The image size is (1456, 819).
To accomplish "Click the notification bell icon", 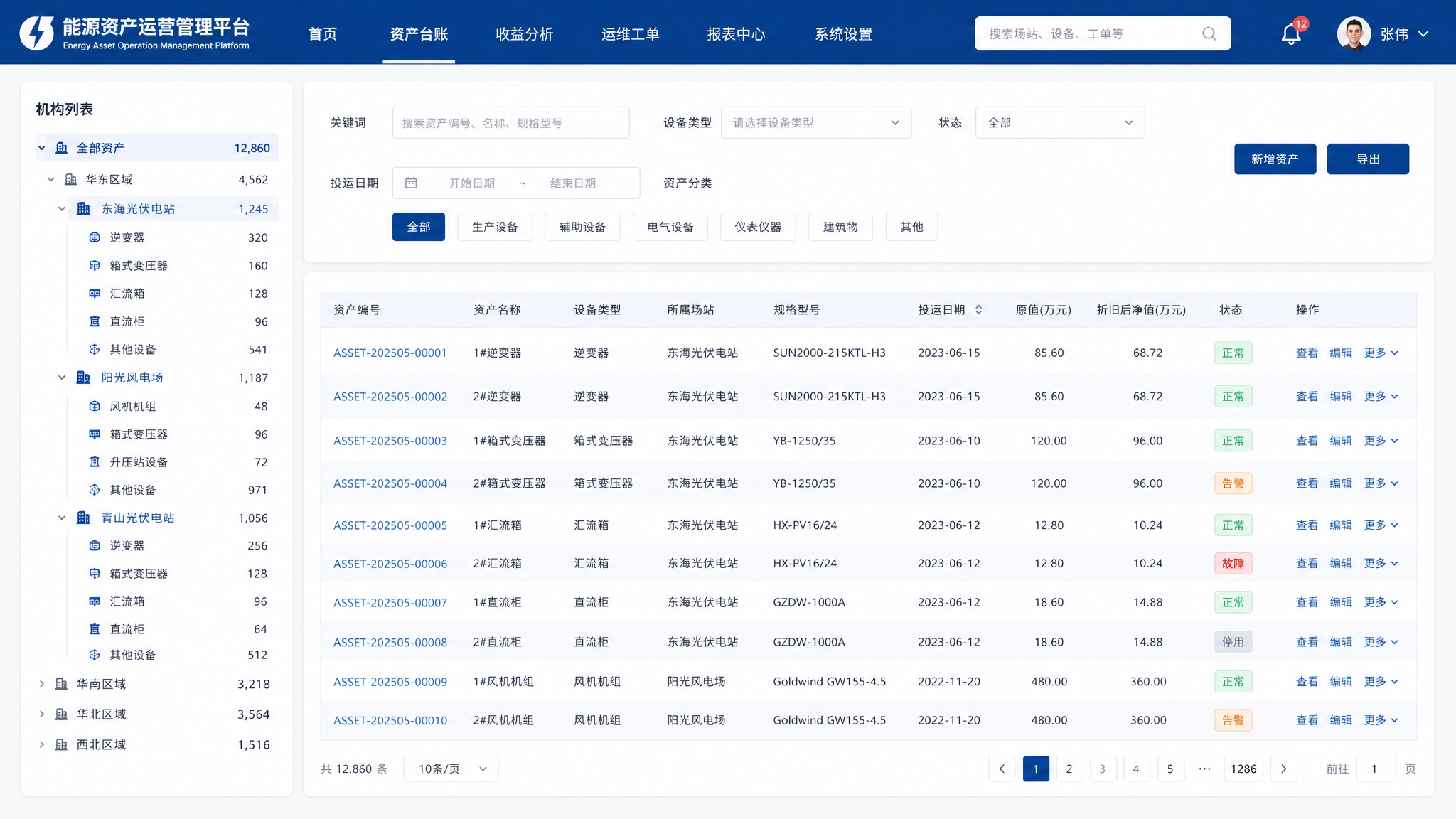I will point(1290,34).
